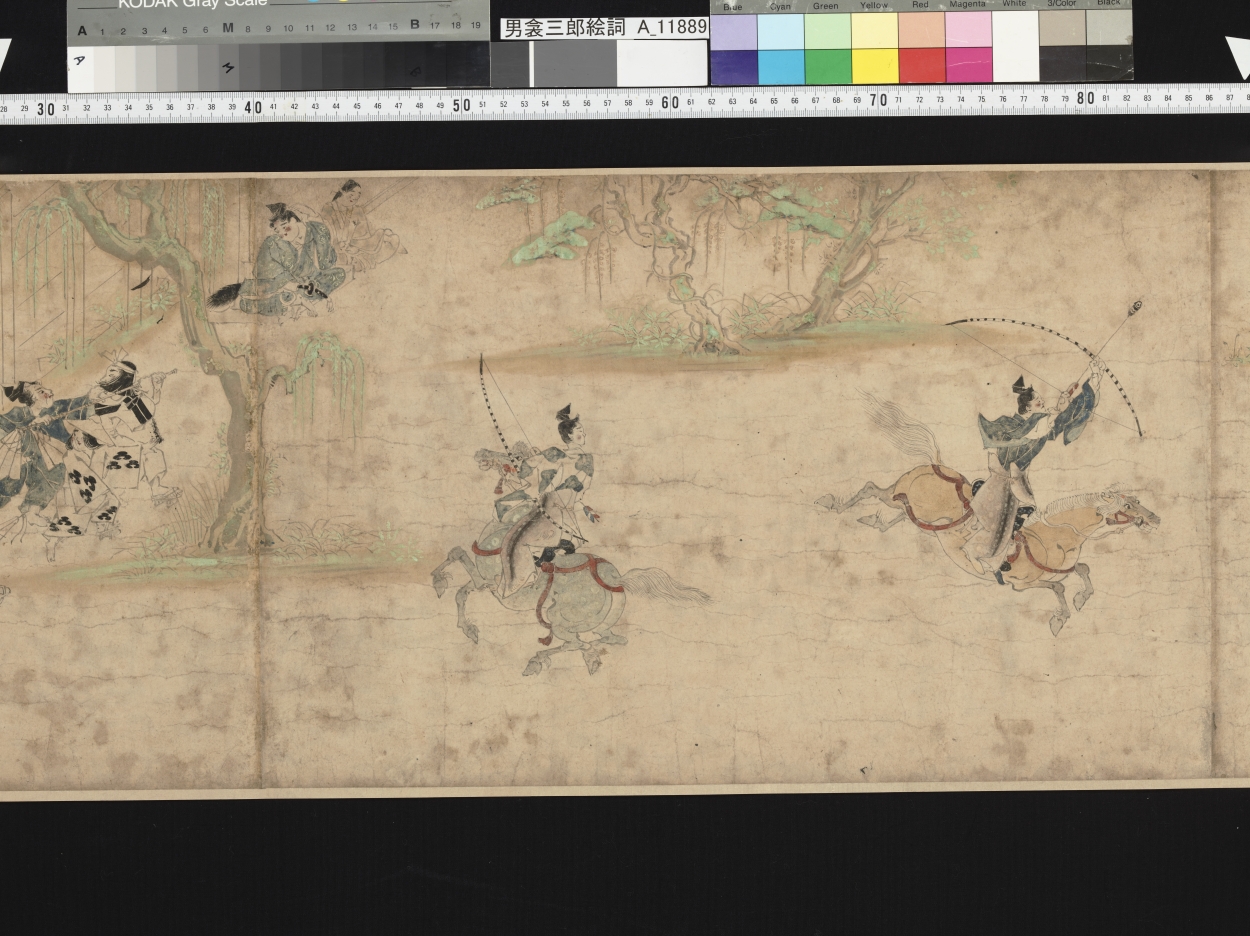Click the pale salmon patch under Red
This screenshot has width=1250, height=936.
(x=921, y=31)
